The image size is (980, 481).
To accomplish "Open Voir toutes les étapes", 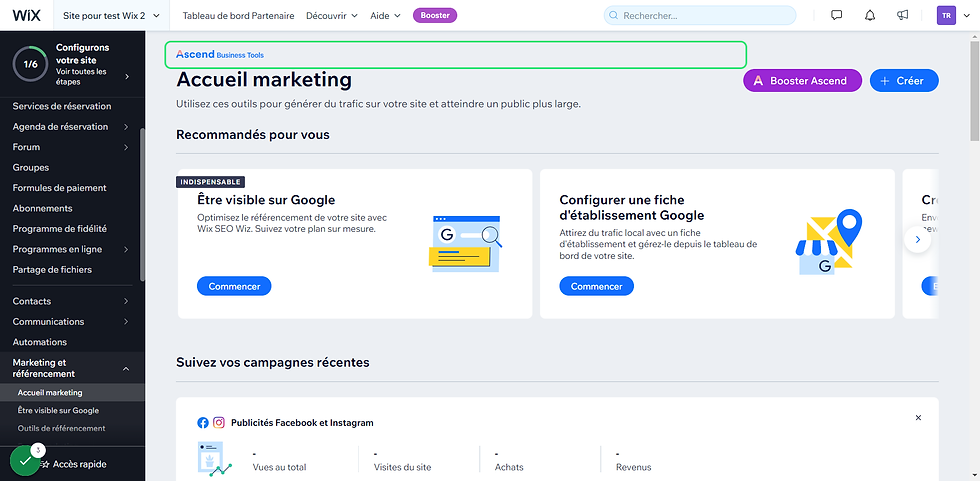I will [81, 76].
